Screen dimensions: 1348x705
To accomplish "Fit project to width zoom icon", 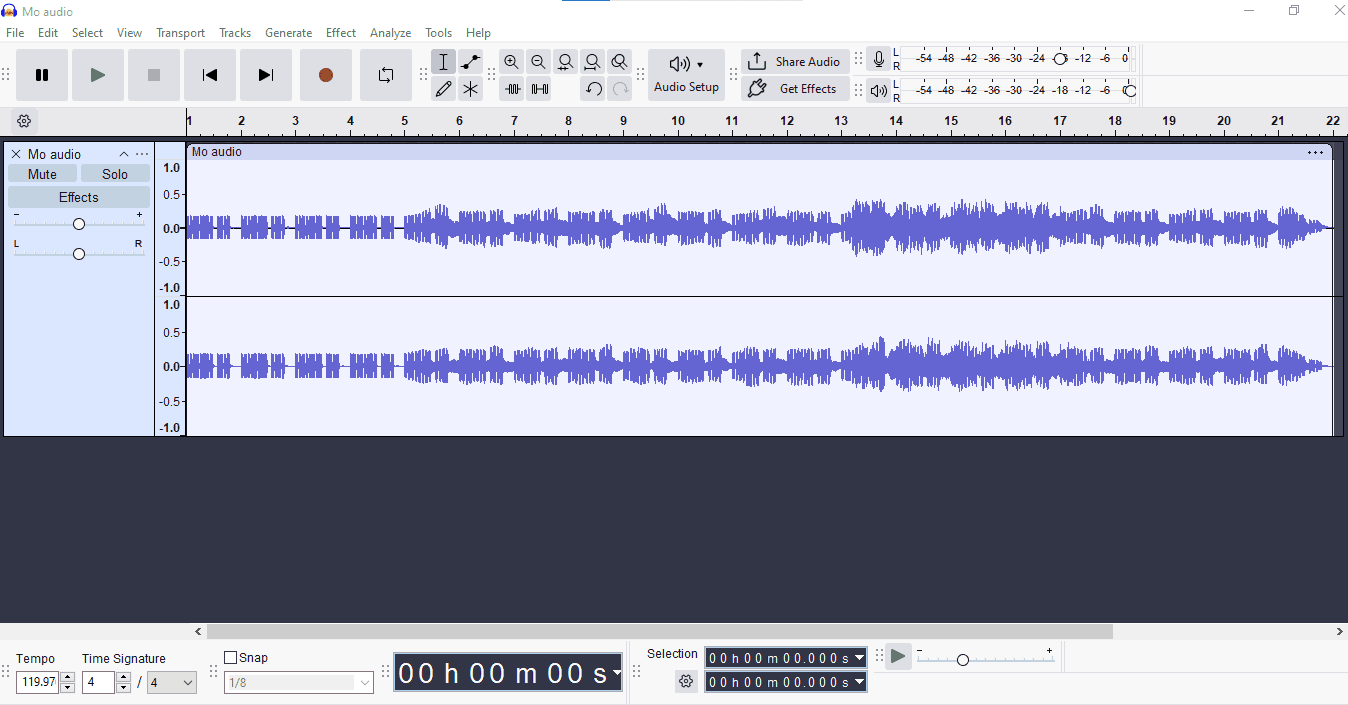I will pos(593,62).
